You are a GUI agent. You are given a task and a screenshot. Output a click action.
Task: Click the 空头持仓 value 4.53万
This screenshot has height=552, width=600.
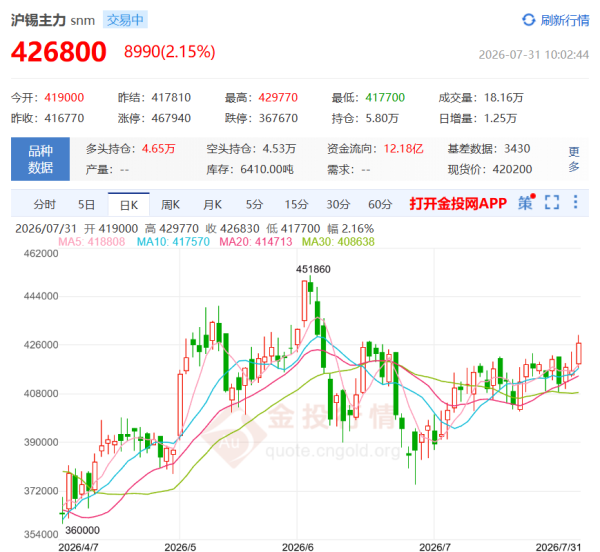[x=279, y=148]
